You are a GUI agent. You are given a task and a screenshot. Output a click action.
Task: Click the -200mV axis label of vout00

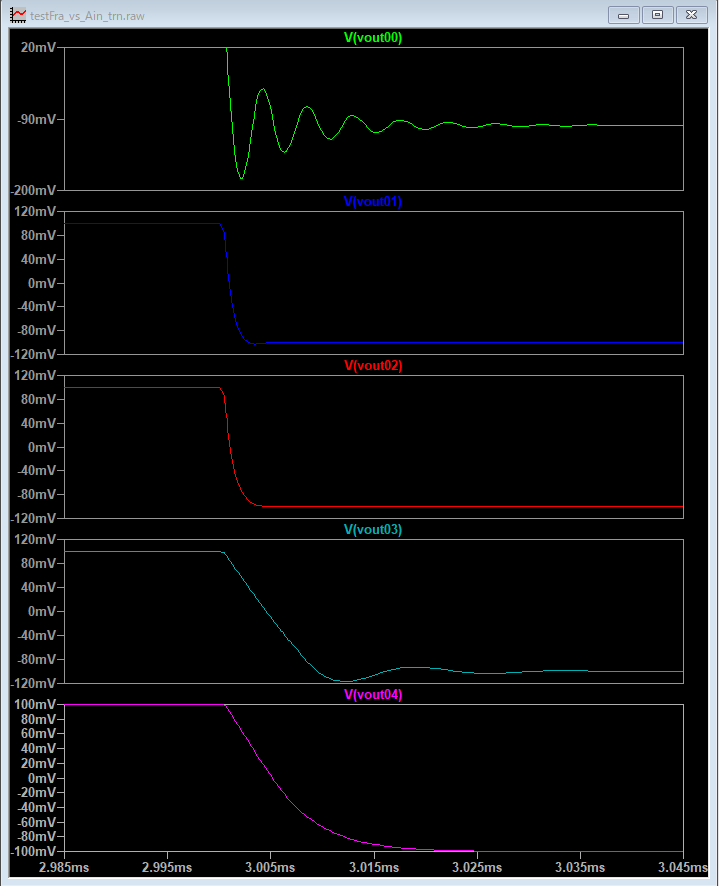point(33,190)
